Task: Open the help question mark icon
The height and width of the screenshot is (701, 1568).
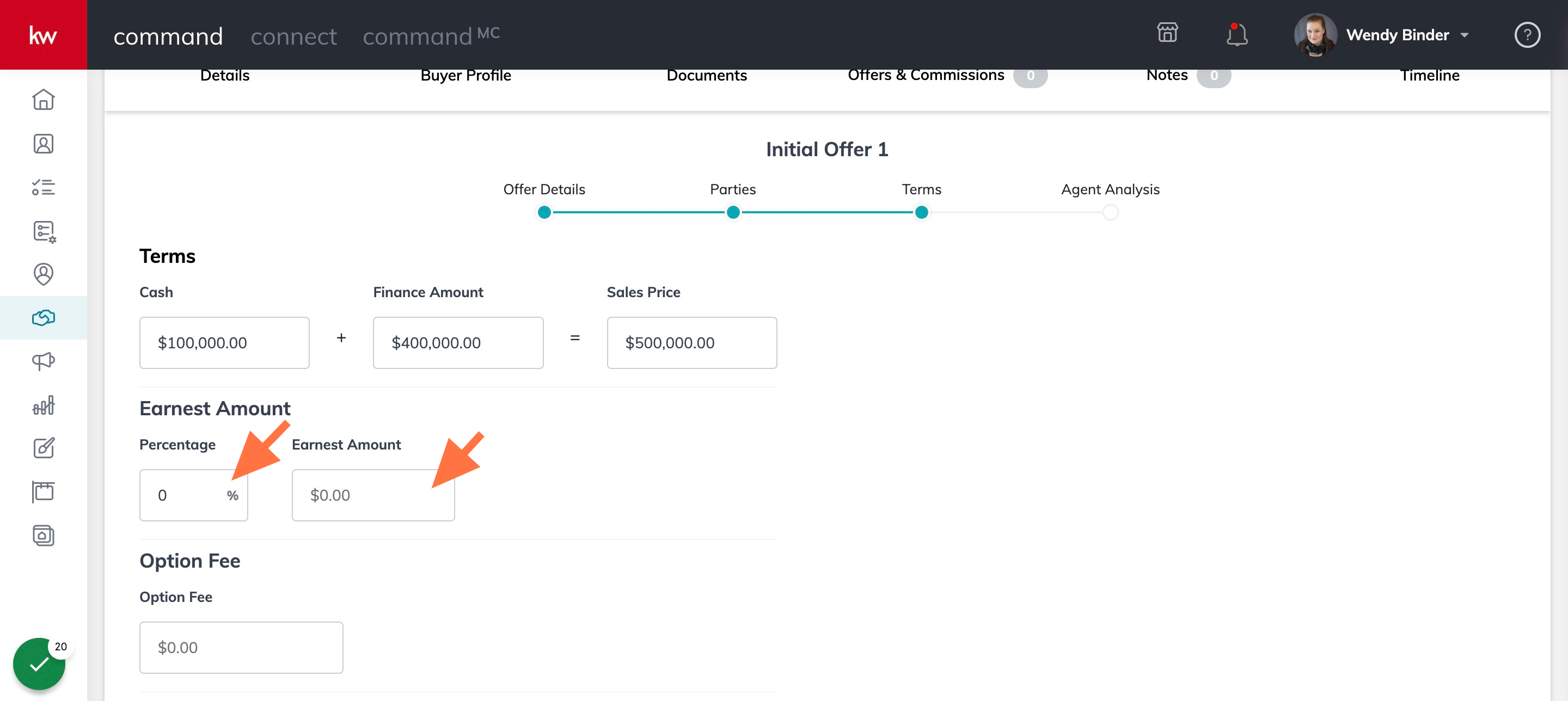Action: tap(1527, 35)
